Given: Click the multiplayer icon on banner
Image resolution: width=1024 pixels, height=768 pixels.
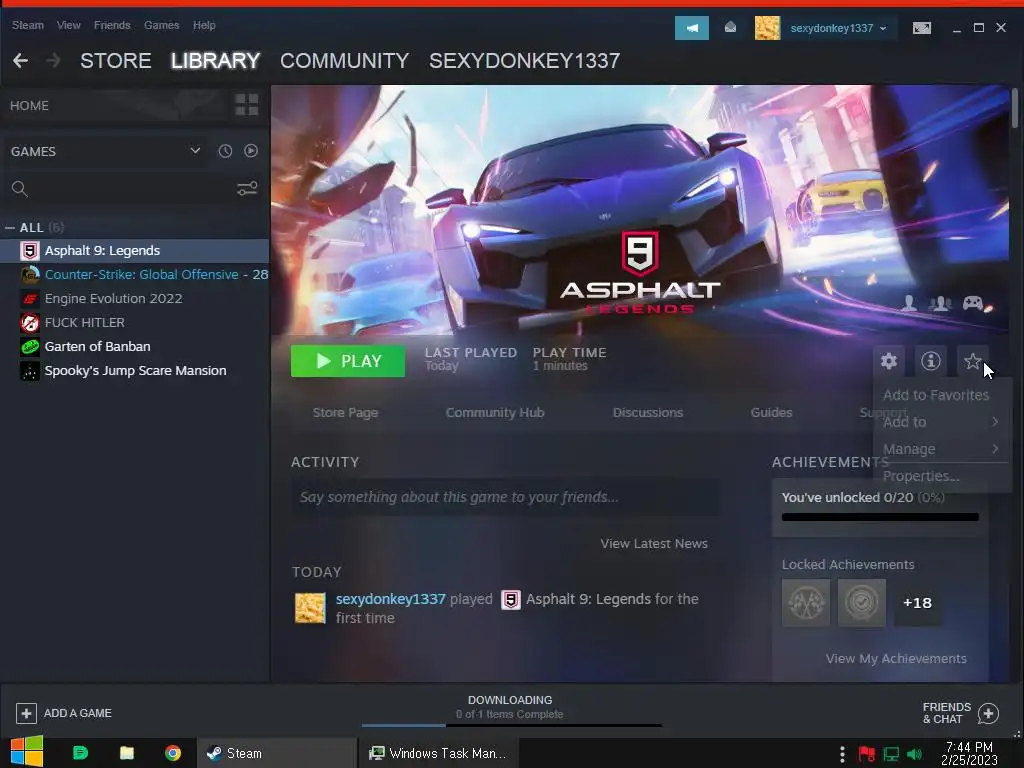Looking at the screenshot, I should click(940, 303).
